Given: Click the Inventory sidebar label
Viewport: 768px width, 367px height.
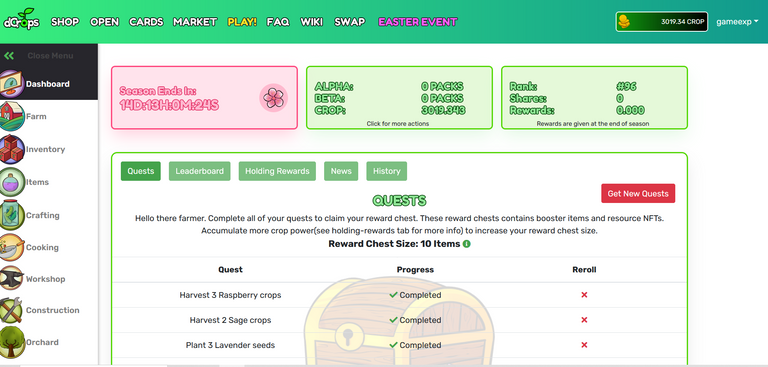Looking at the screenshot, I should tap(46, 149).
